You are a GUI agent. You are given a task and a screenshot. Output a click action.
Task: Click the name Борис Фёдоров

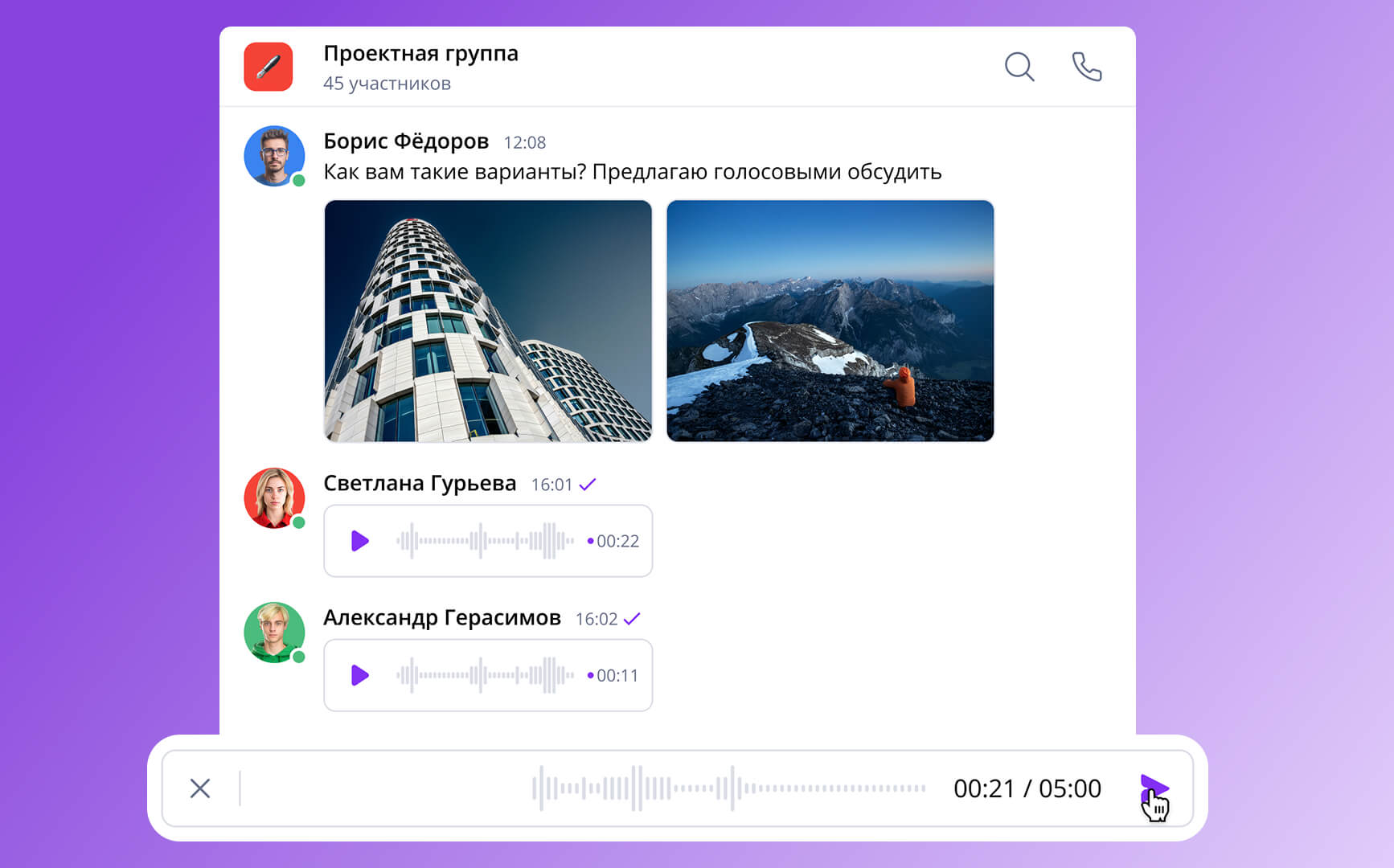(x=406, y=141)
